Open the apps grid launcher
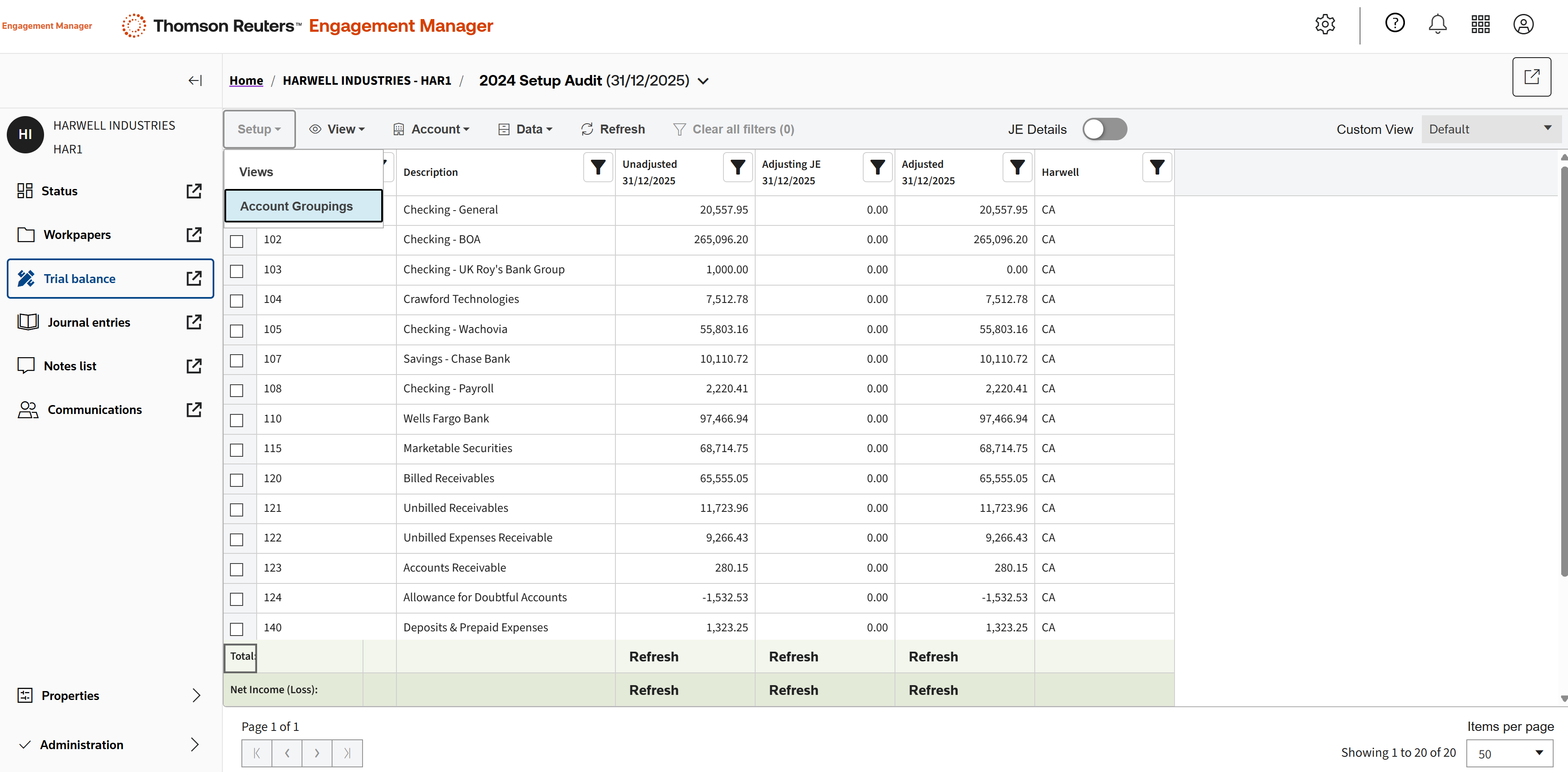The image size is (1568, 772). (1480, 25)
